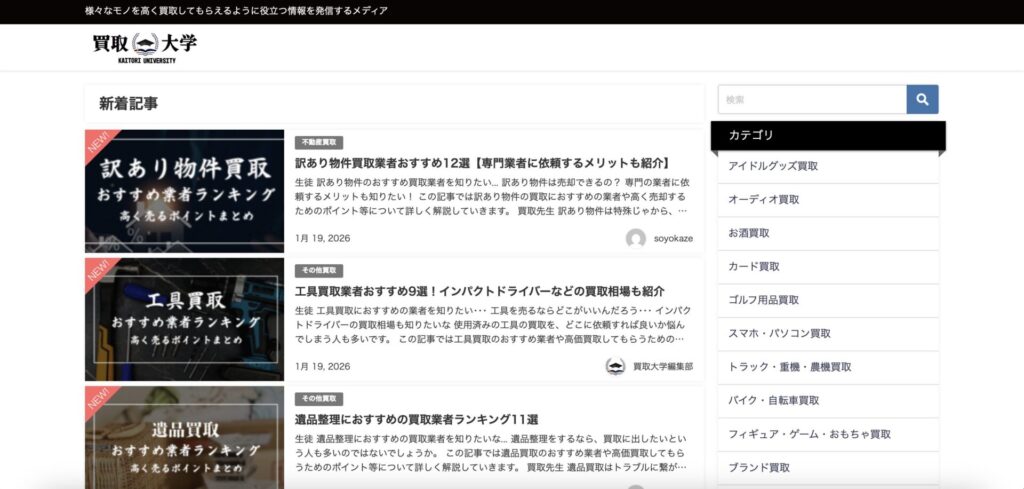
Task: Navigate to バイク・自転車買取 category
Action: [773, 400]
